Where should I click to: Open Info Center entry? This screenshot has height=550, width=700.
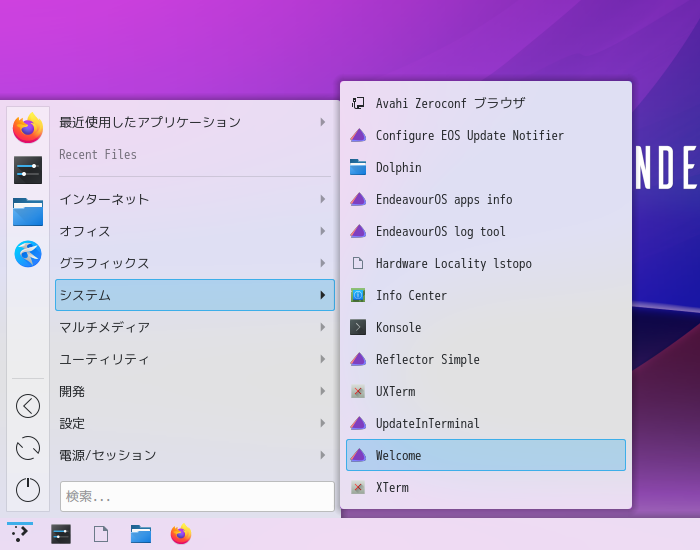[486, 295]
